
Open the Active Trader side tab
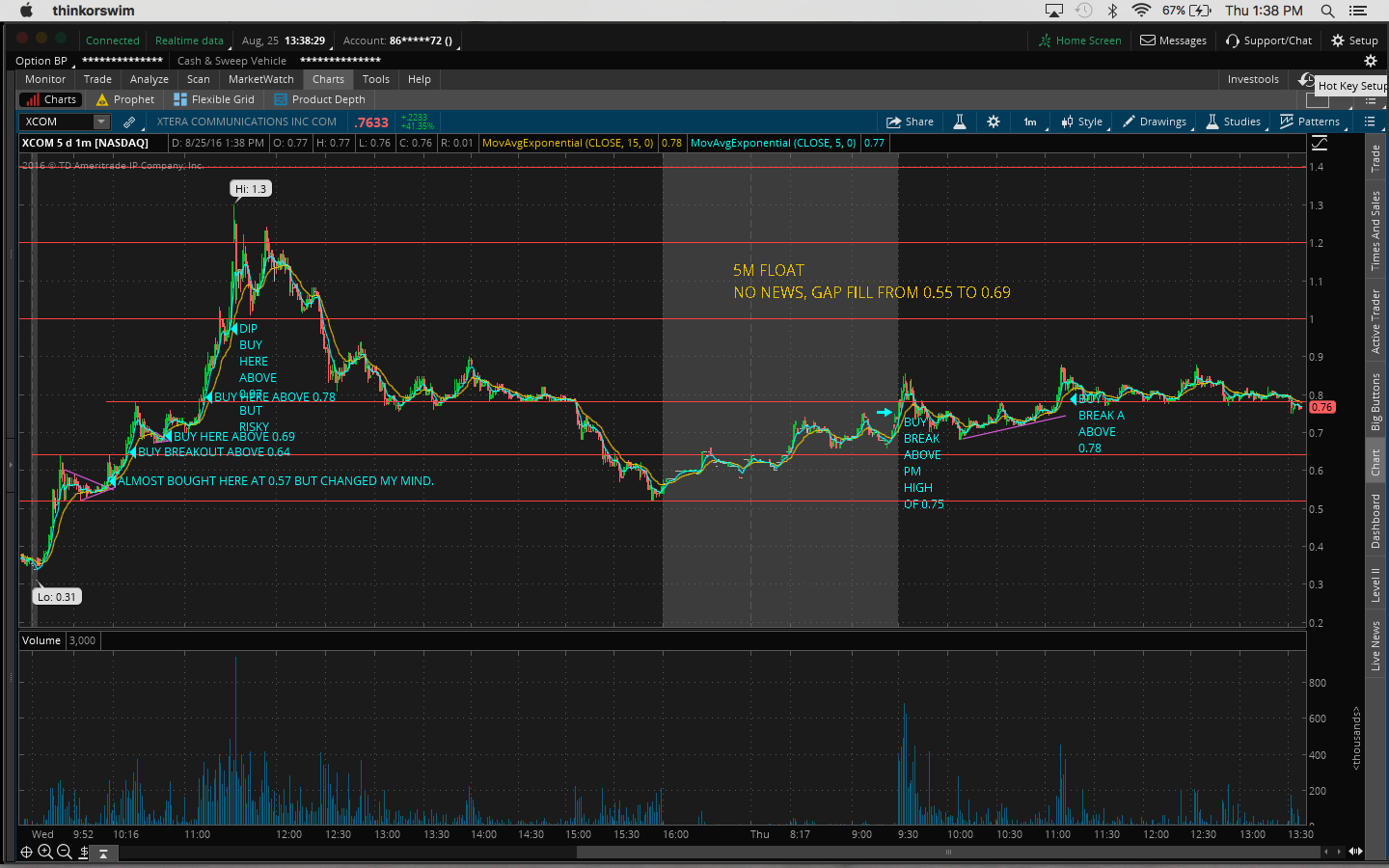[x=1376, y=322]
